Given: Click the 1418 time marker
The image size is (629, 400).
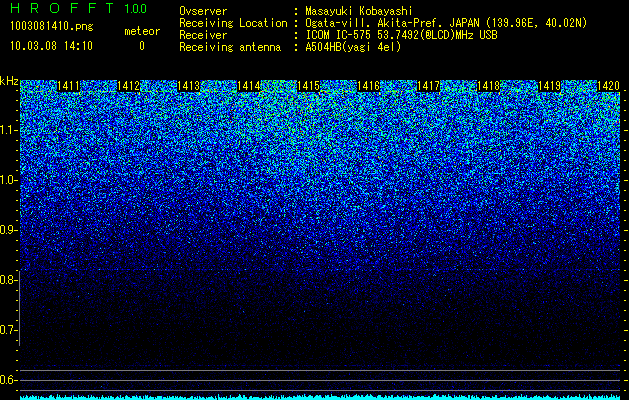Looking at the screenshot, I should [x=489, y=86].
